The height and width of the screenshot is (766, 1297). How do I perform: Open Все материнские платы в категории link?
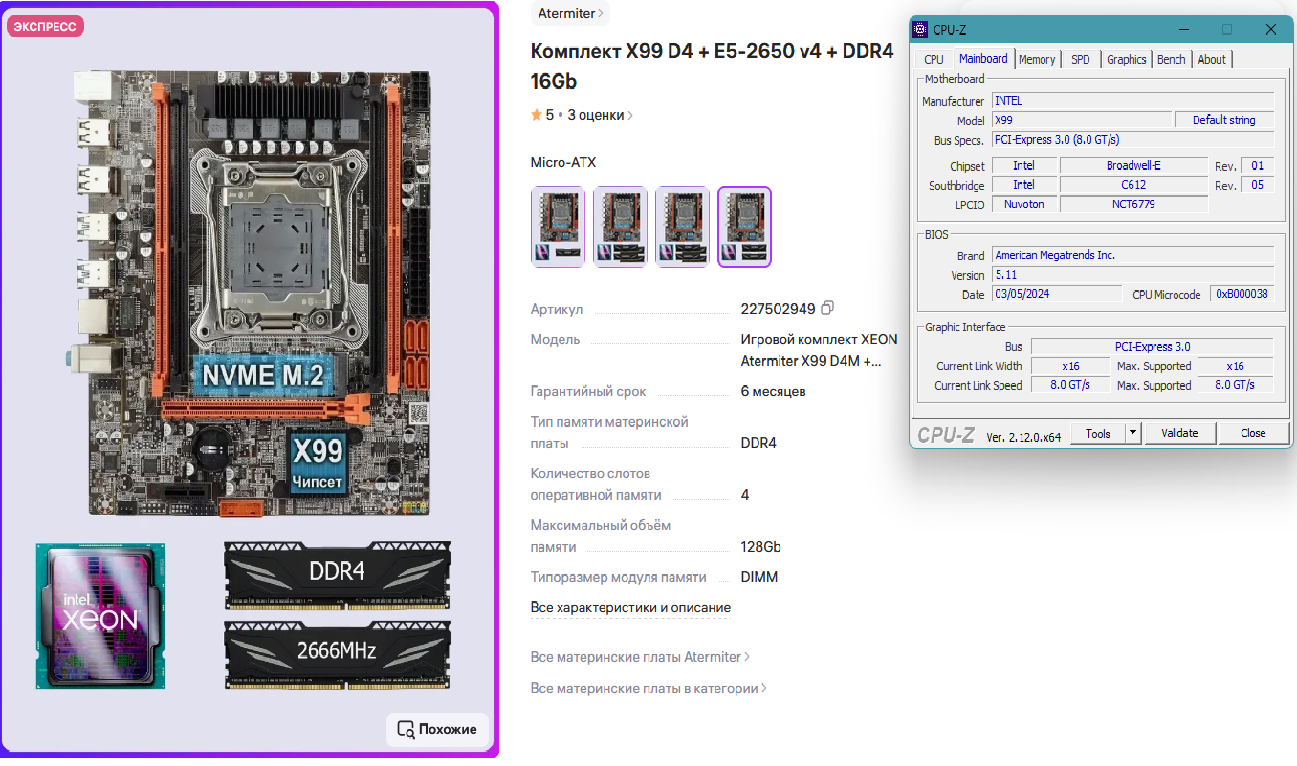[649, 688]
